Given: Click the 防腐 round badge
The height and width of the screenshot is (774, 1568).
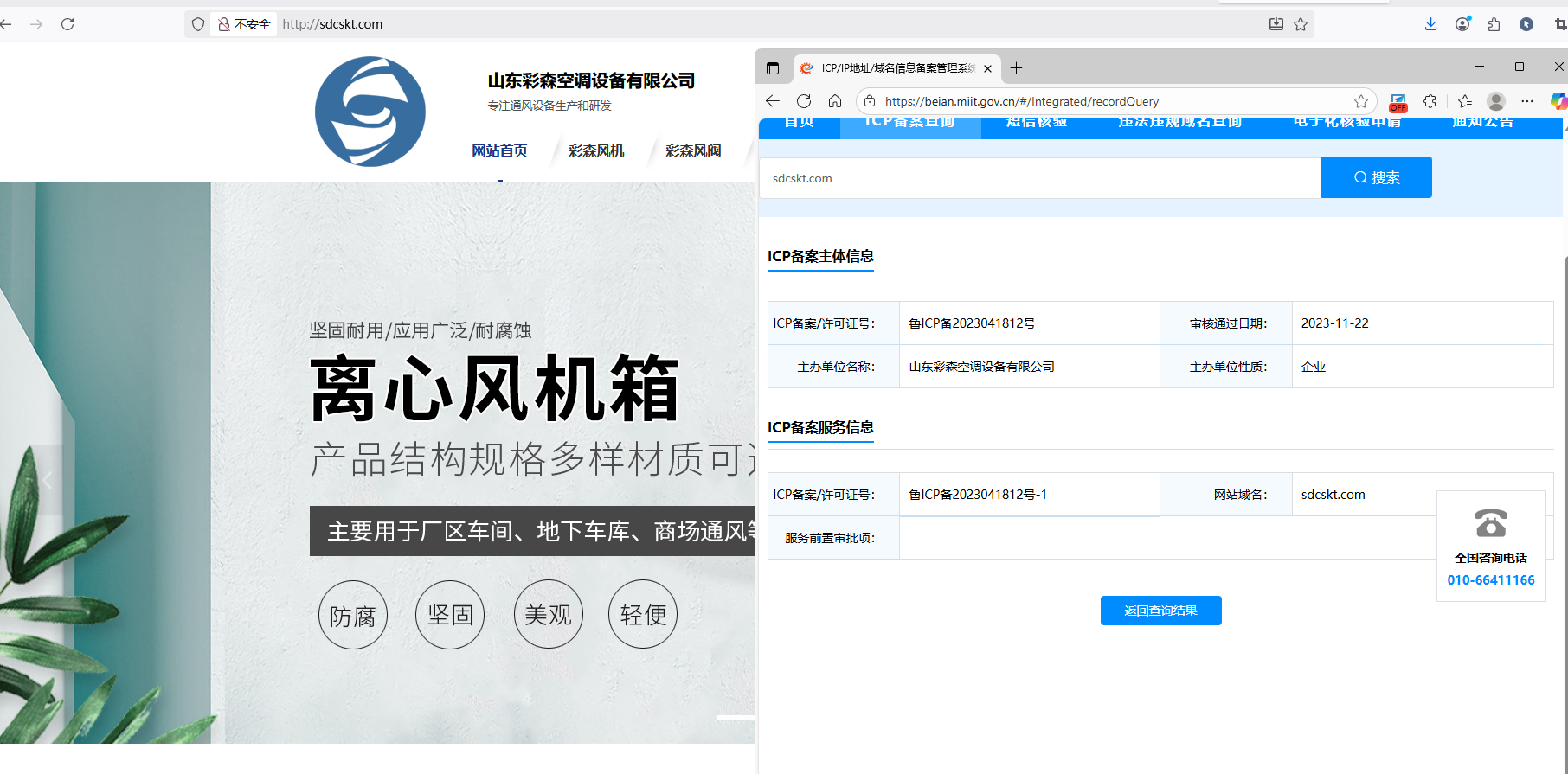Looking at the screenshot, I should coord(353,615).
